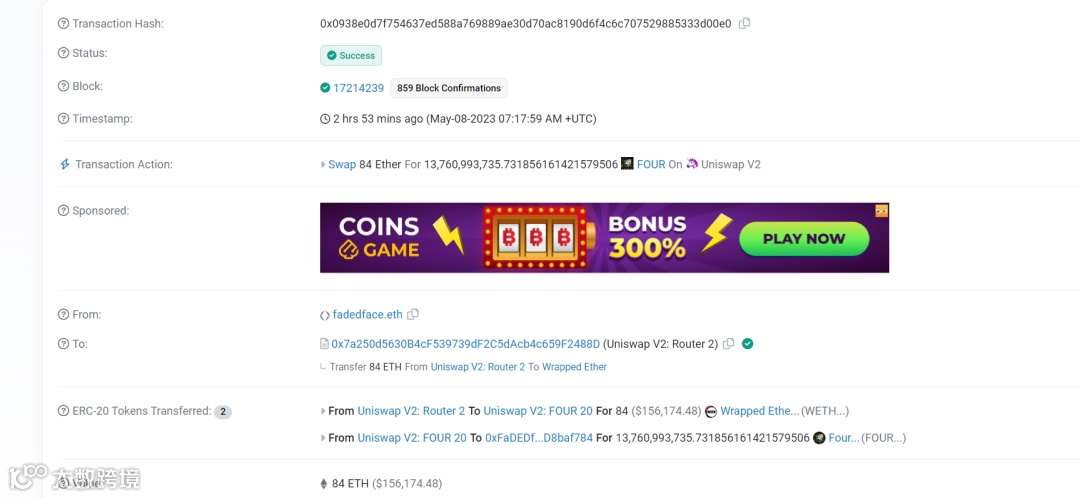Click the help icon beside Status
The image size is (1080, 498).
(64, 53)
